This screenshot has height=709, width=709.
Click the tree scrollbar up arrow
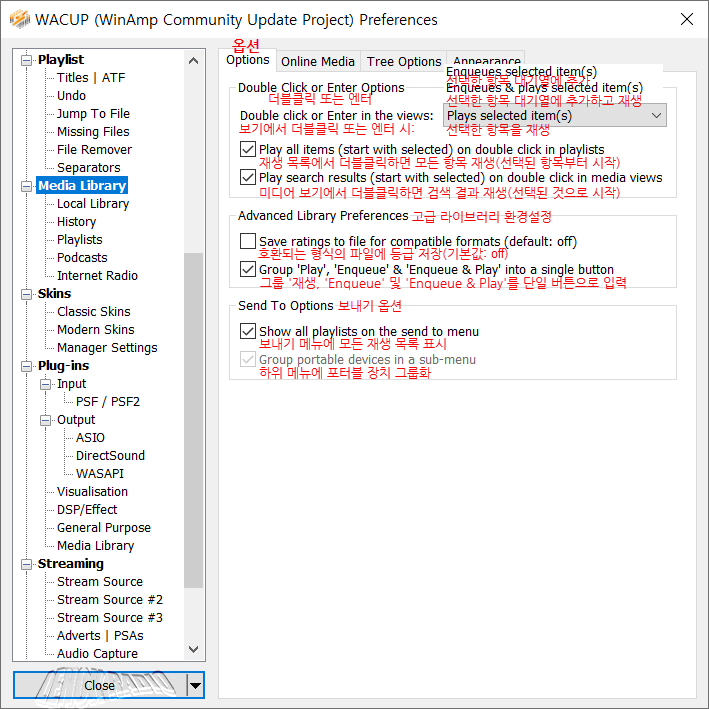tap(194, 61)
